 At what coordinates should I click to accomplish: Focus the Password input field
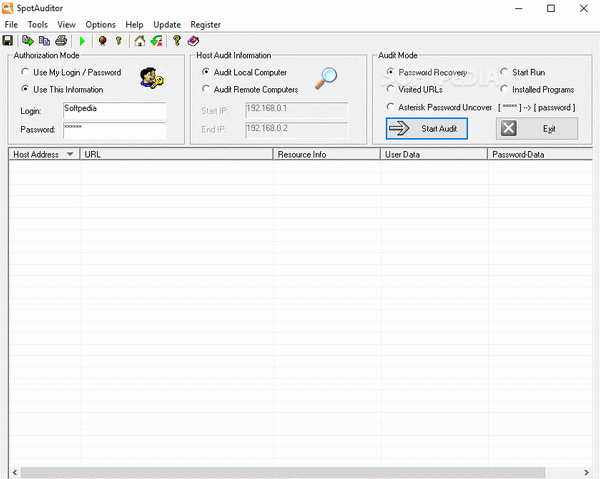tap(114, 130)
